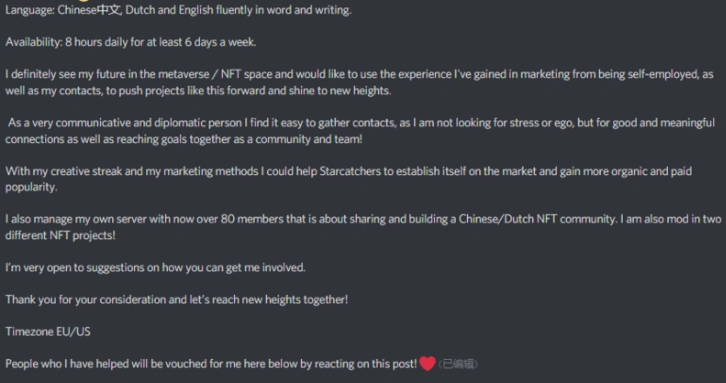
Task: Click the "People who I have helped" sentence
Action: pyautogui.click(x=211, y=364)
